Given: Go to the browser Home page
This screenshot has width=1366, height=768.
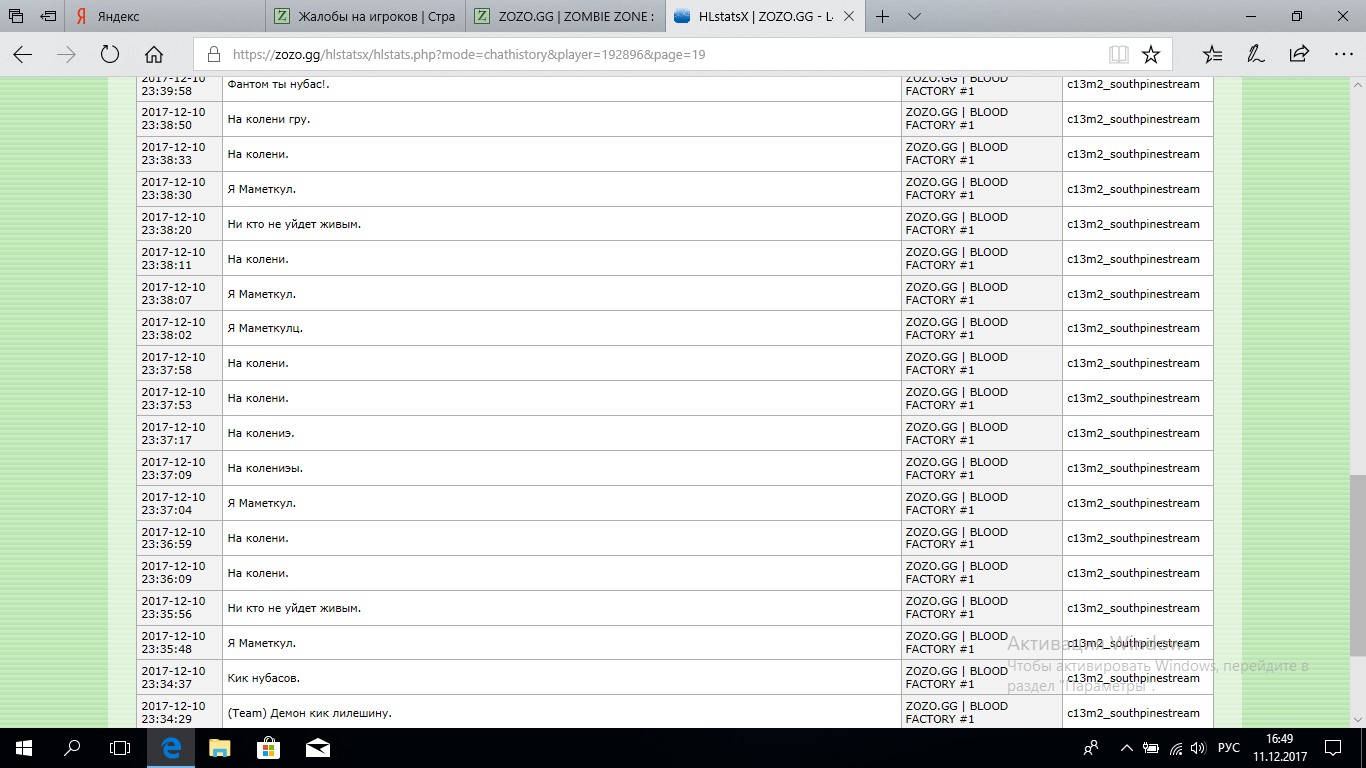Looking at the screenshot, I should (154, 55).
